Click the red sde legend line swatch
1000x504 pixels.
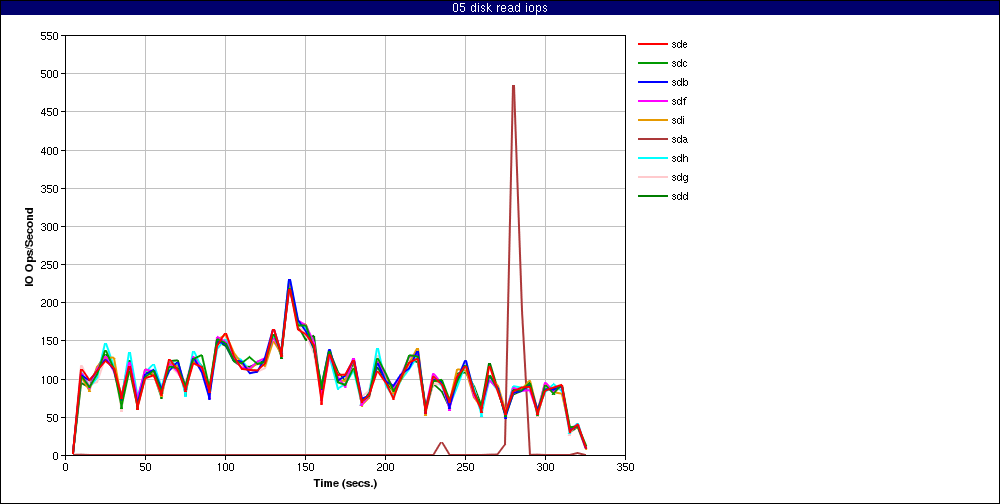click(x=652, y=45)
